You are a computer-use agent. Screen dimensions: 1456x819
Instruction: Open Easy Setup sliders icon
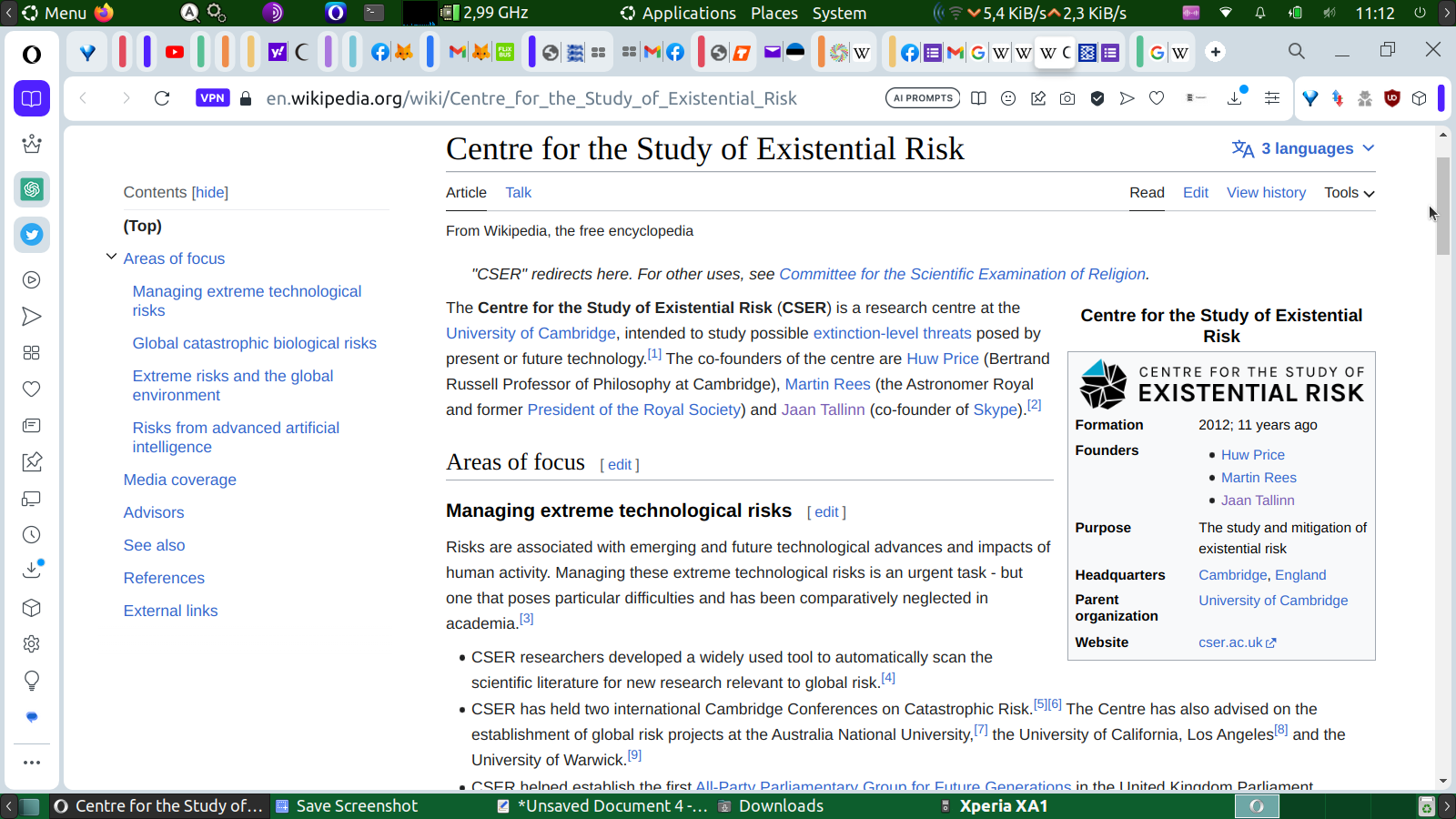[1272, 98]
